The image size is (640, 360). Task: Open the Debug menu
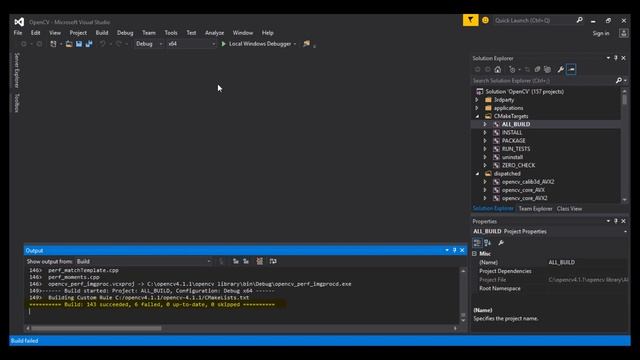125,33
